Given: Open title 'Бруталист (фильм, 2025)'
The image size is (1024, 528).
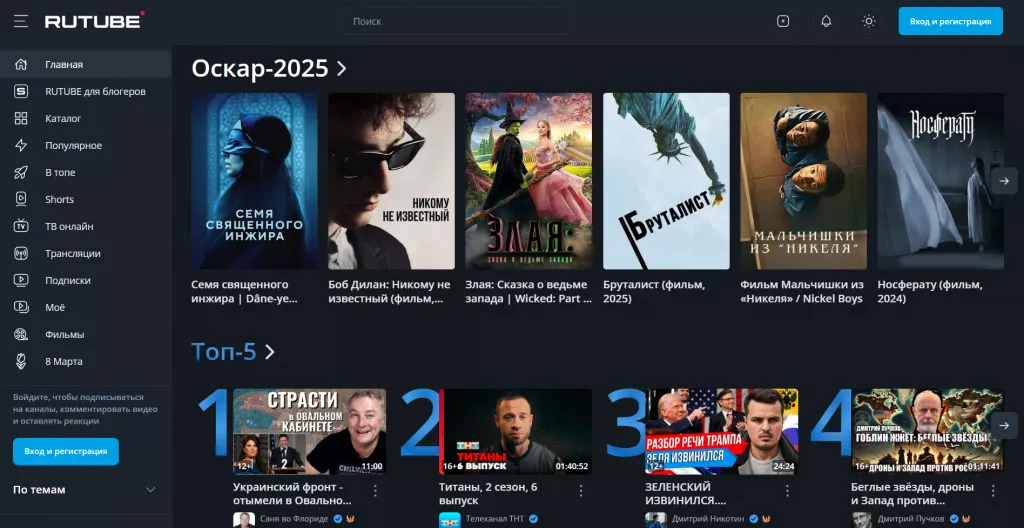Looking at the screenshot, I should click(x=654, y=291).
